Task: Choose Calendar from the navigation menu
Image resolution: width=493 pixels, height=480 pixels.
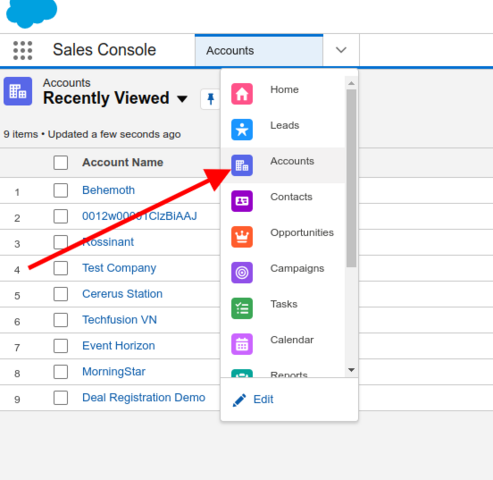Action: [x=283, y=344]
